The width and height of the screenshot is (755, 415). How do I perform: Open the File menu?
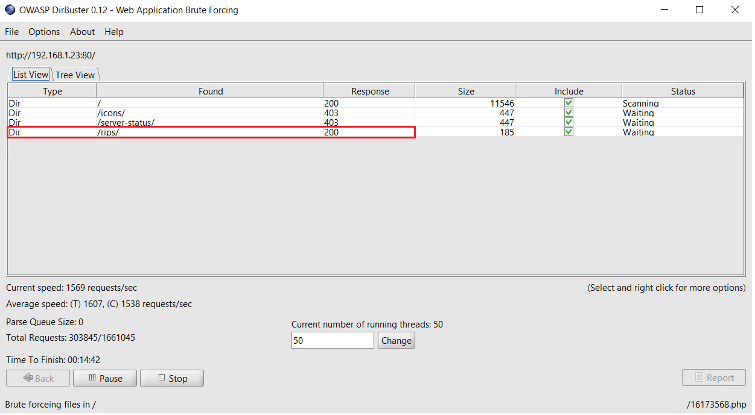12,32
